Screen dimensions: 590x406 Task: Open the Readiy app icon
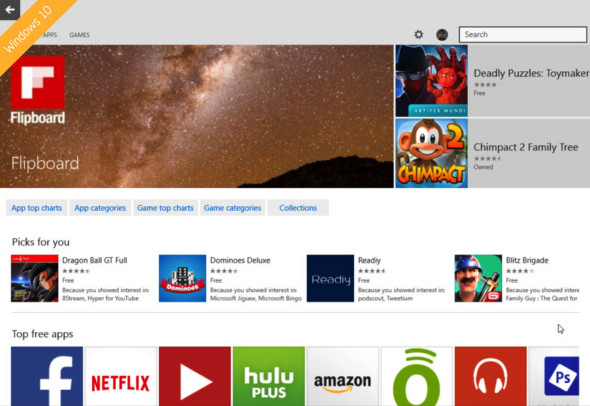pos(330,278)
